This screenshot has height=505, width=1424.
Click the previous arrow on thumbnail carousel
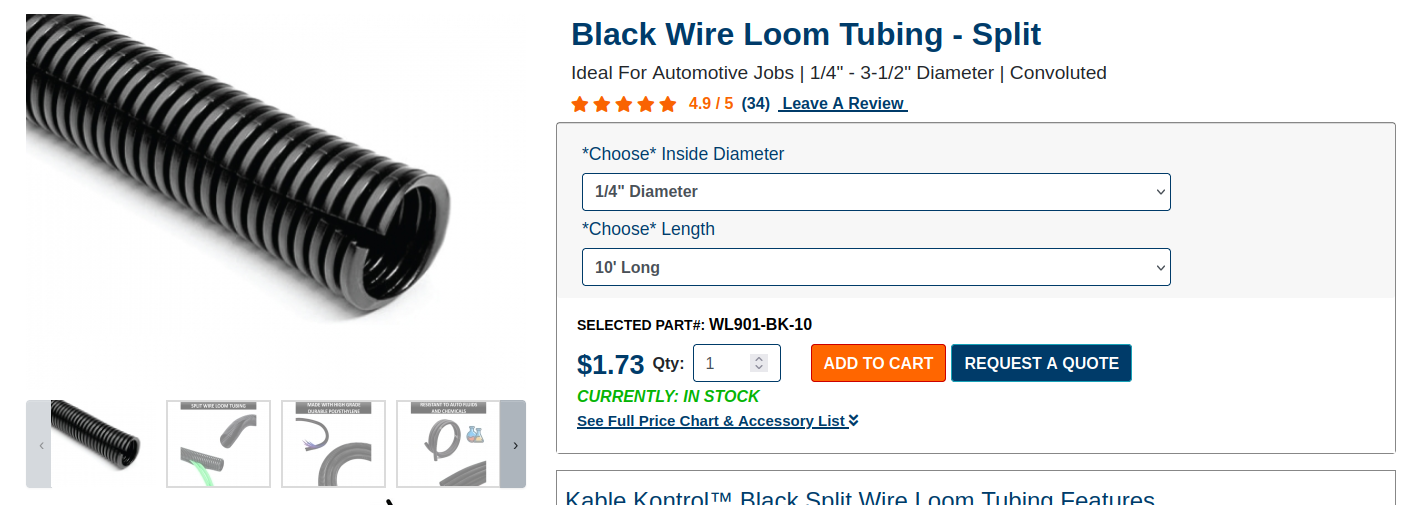pos(40,445)
